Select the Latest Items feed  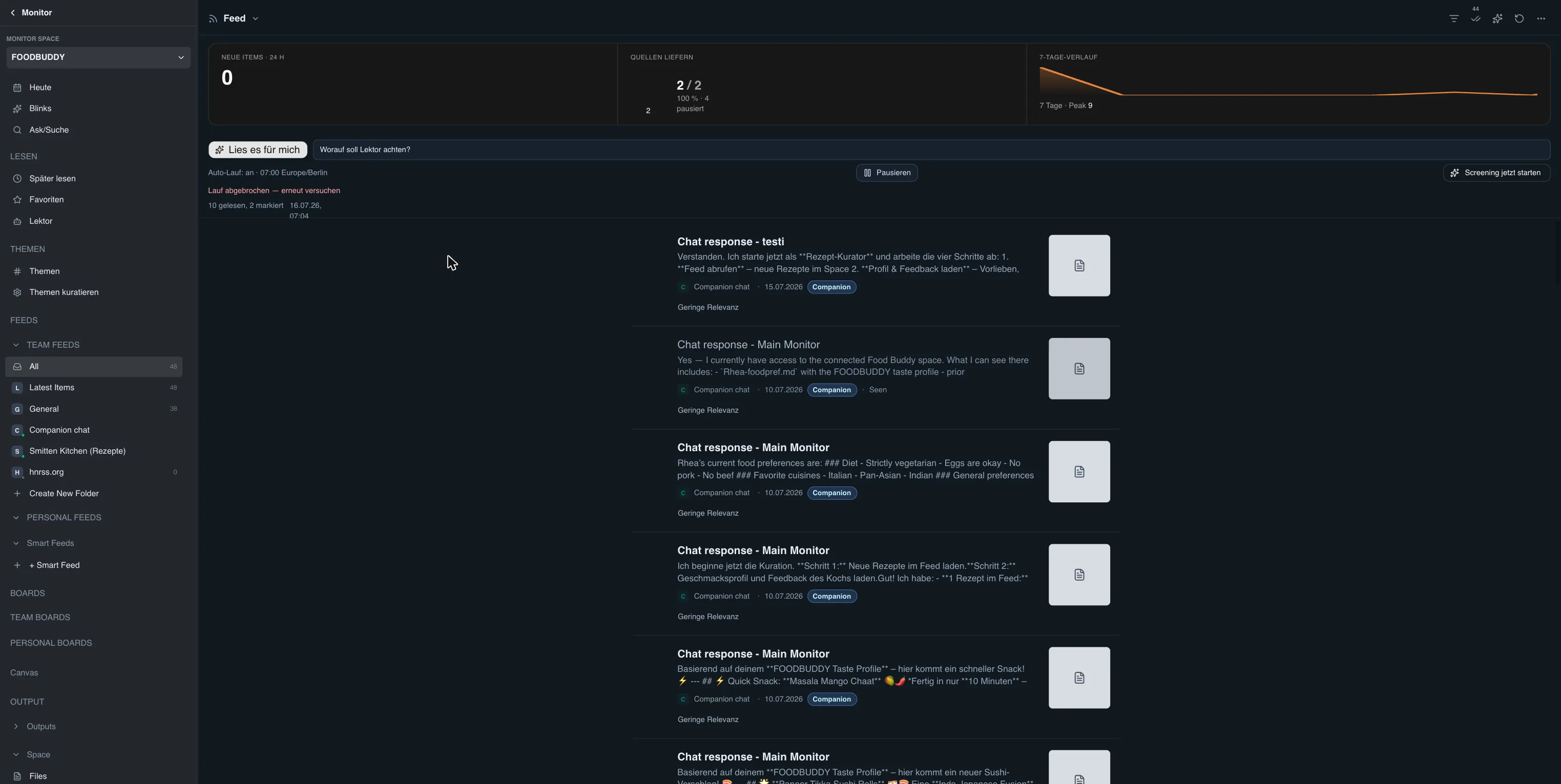(94, 388)
